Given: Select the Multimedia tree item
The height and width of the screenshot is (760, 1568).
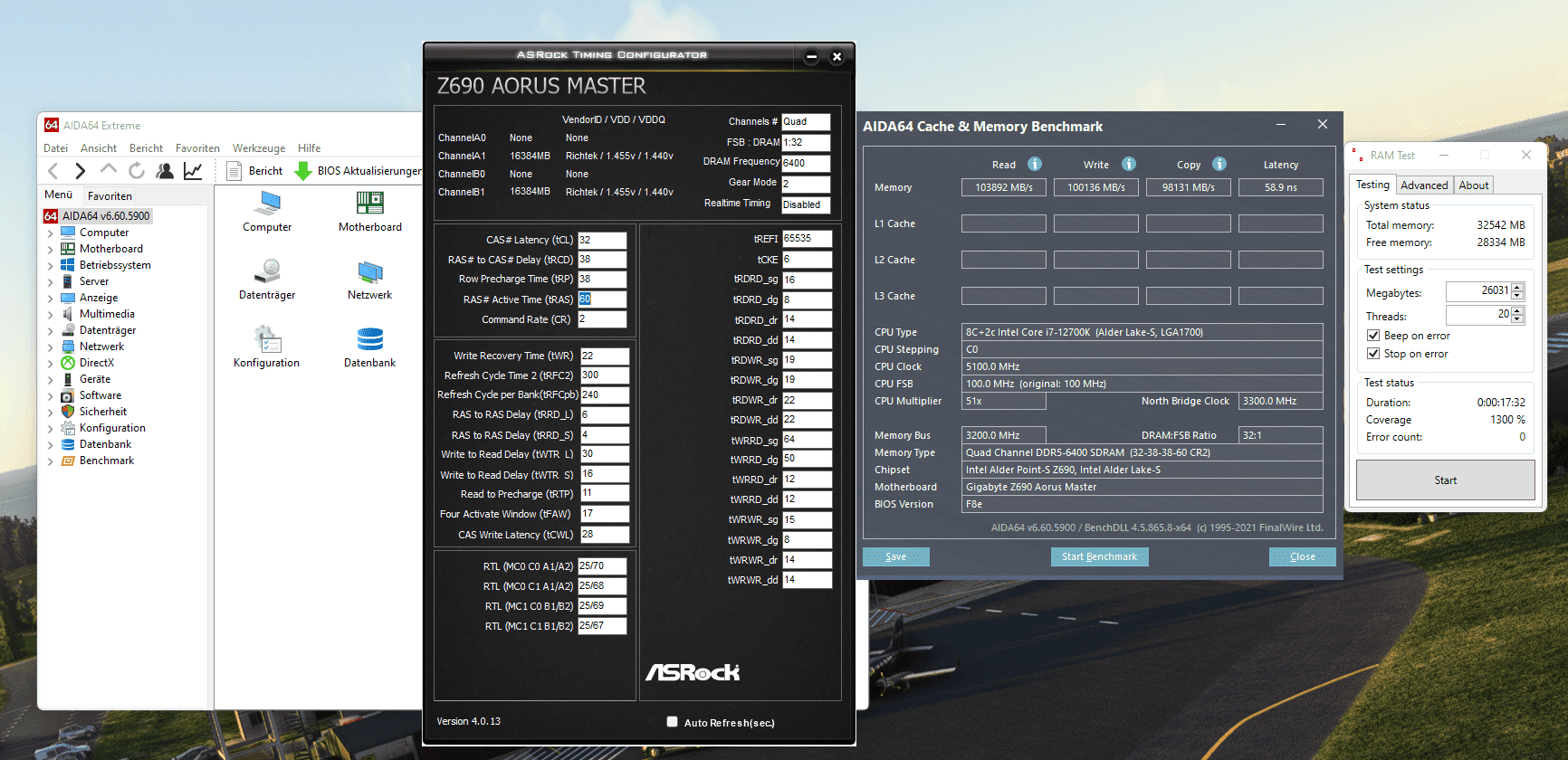Looking at the screenshot, I should coord(98,314).
